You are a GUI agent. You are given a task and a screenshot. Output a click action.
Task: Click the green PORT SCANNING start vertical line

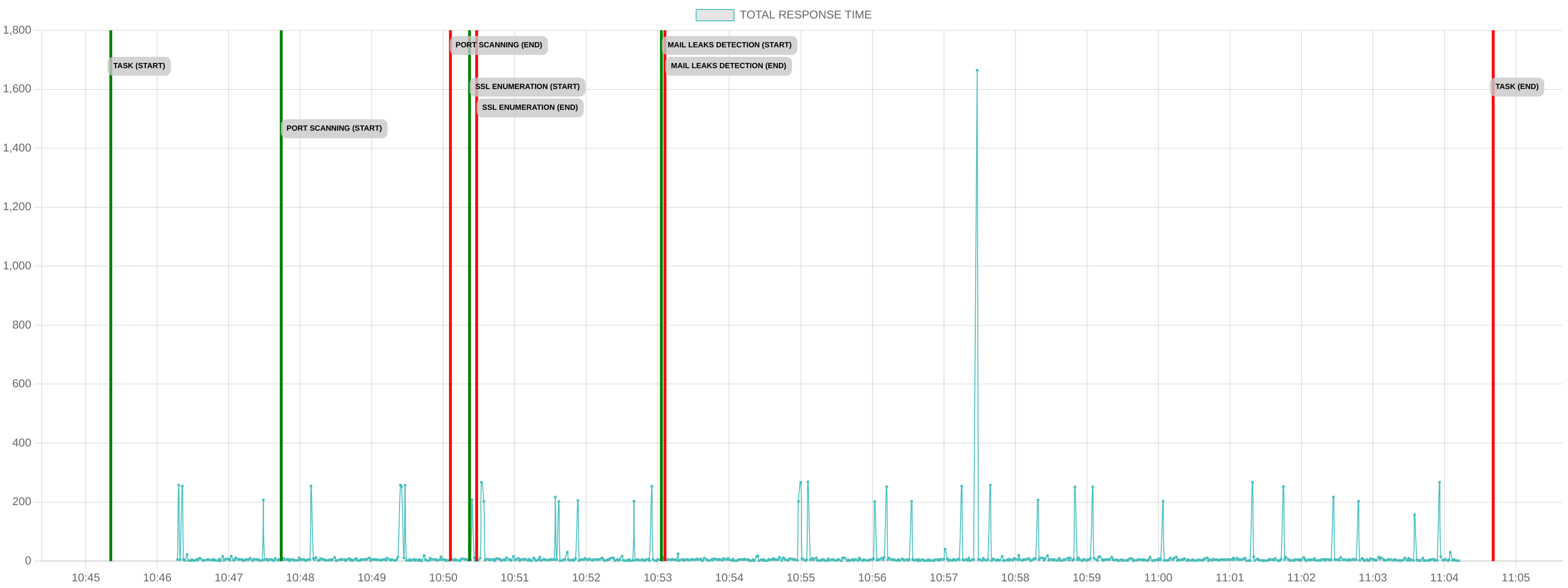281,295
